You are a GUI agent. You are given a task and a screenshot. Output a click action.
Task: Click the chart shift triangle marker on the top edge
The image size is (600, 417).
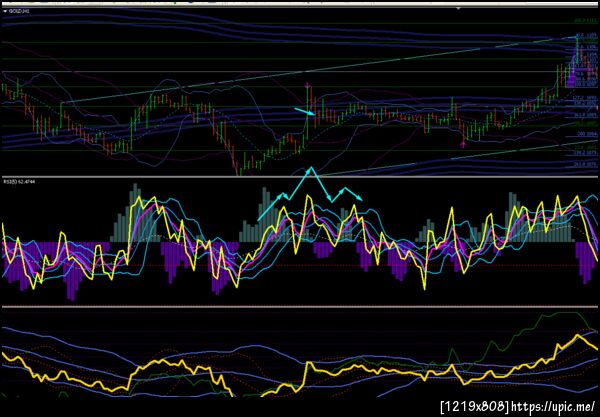pyautogui.click(x=458, y=8)
